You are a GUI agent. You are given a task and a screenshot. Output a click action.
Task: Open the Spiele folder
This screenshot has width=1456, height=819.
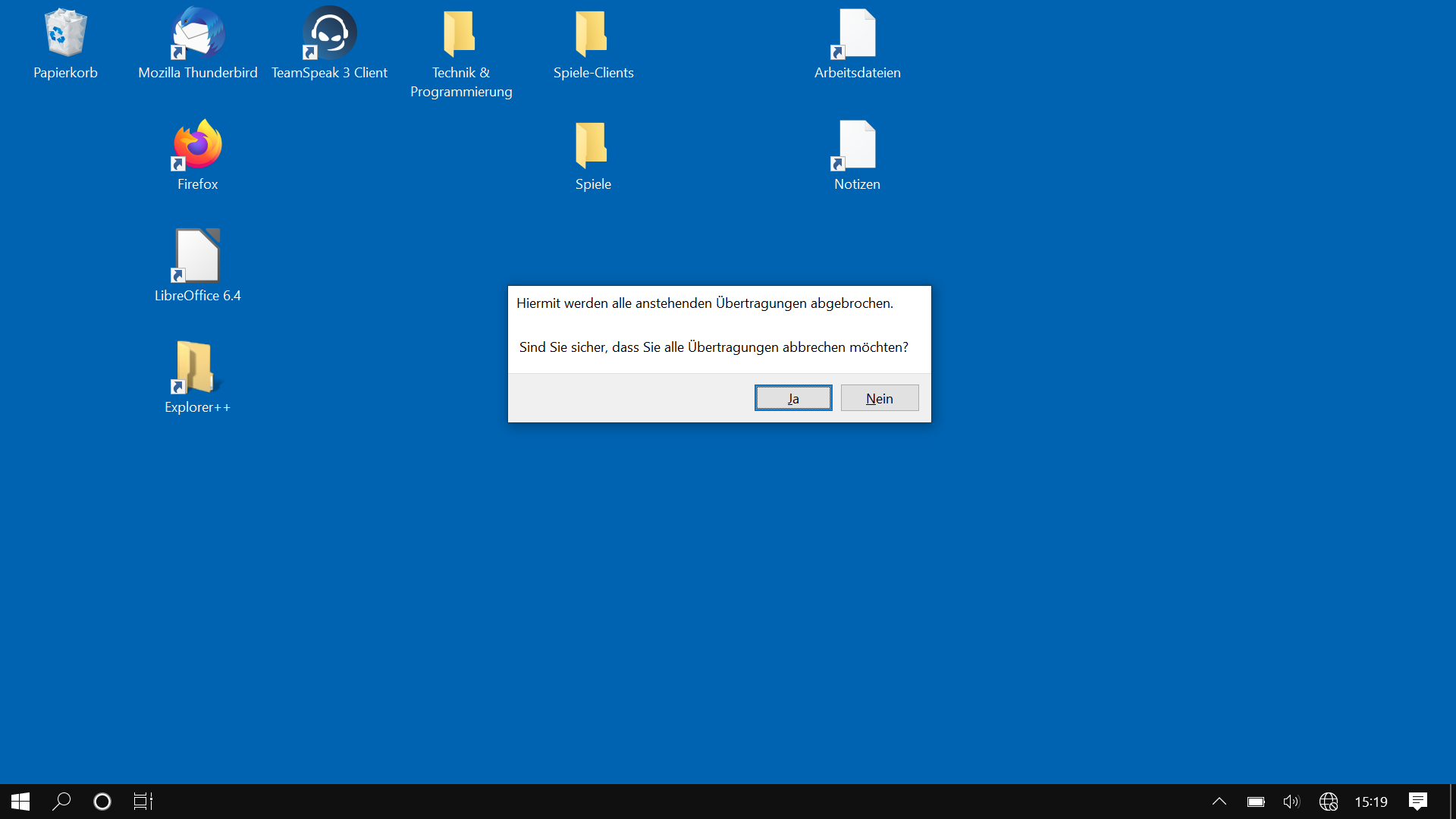593,145
